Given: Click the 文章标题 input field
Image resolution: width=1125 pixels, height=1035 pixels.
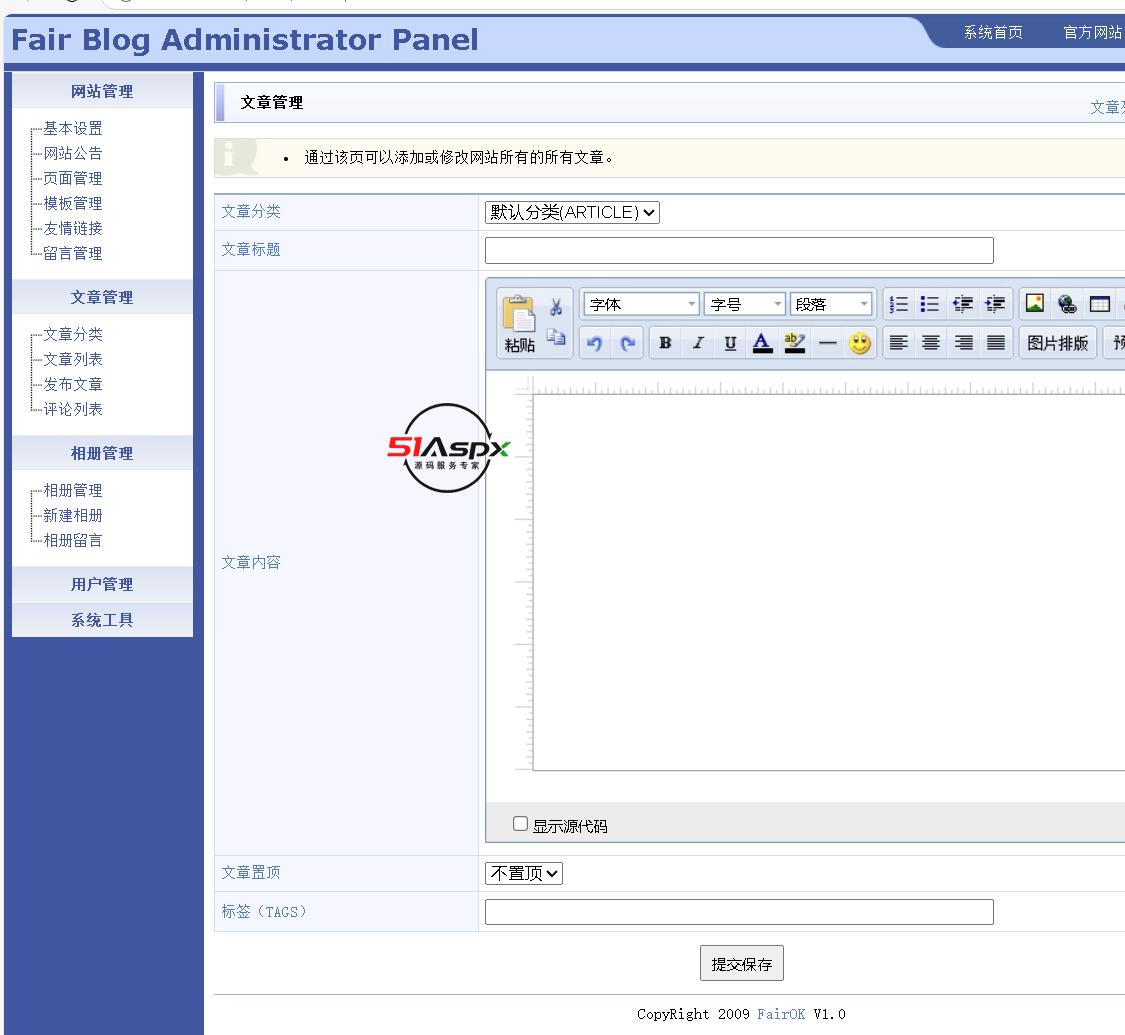Looking at the screenshot, I should click(x=739, y=250).
